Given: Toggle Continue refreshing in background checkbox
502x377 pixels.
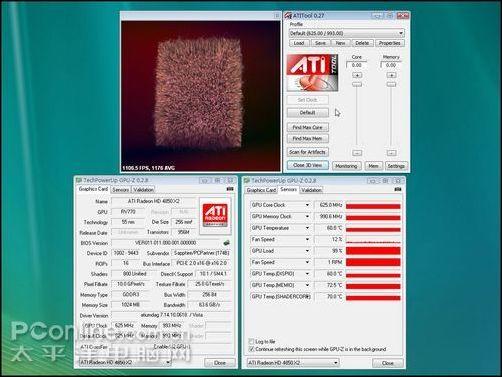Looking at the screenshot, I should 251,349.
